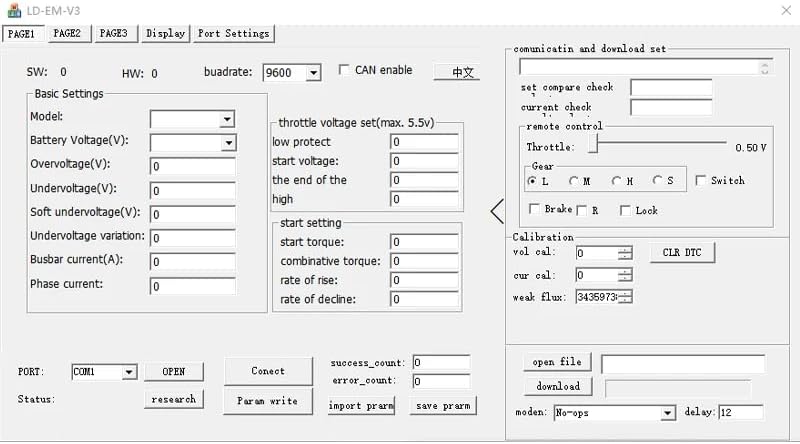Click the Undervoltage variation input field
The height and width of the screenshot is (444, 800).
[192, 238]
